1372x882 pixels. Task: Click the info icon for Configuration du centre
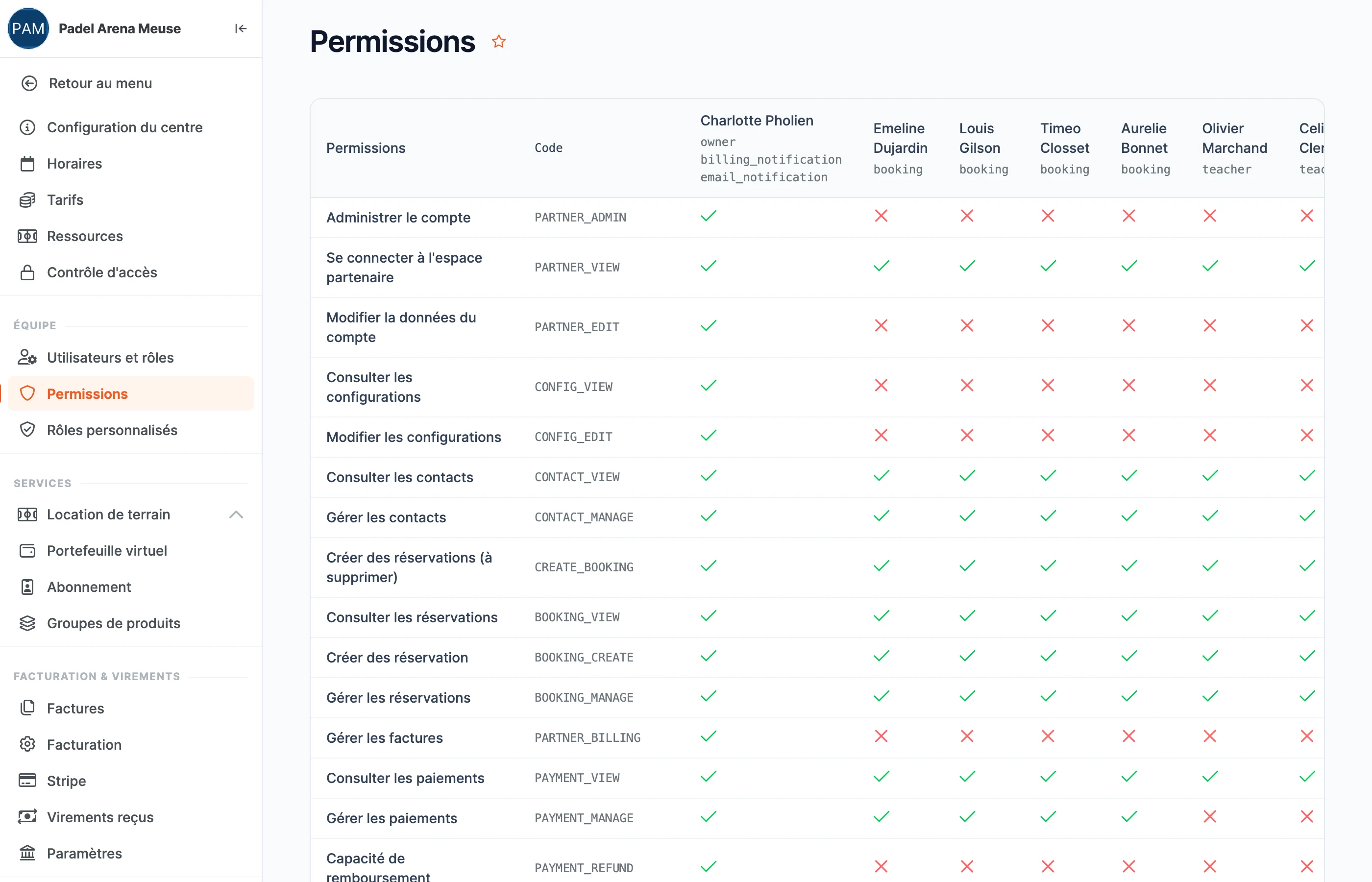(x=27, y=127)
